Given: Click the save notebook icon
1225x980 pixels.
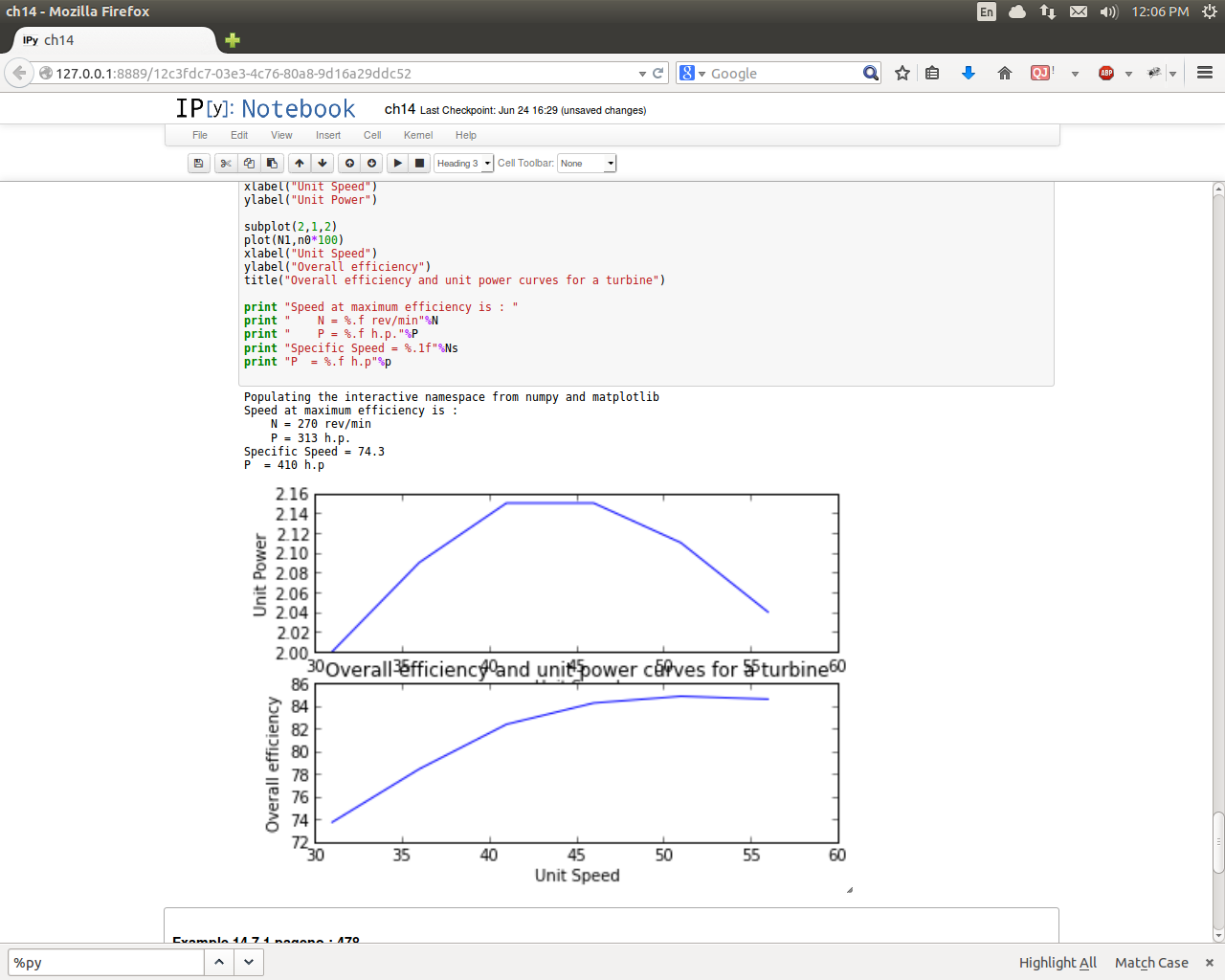Looking at the screenshot, I should (198, 164).
